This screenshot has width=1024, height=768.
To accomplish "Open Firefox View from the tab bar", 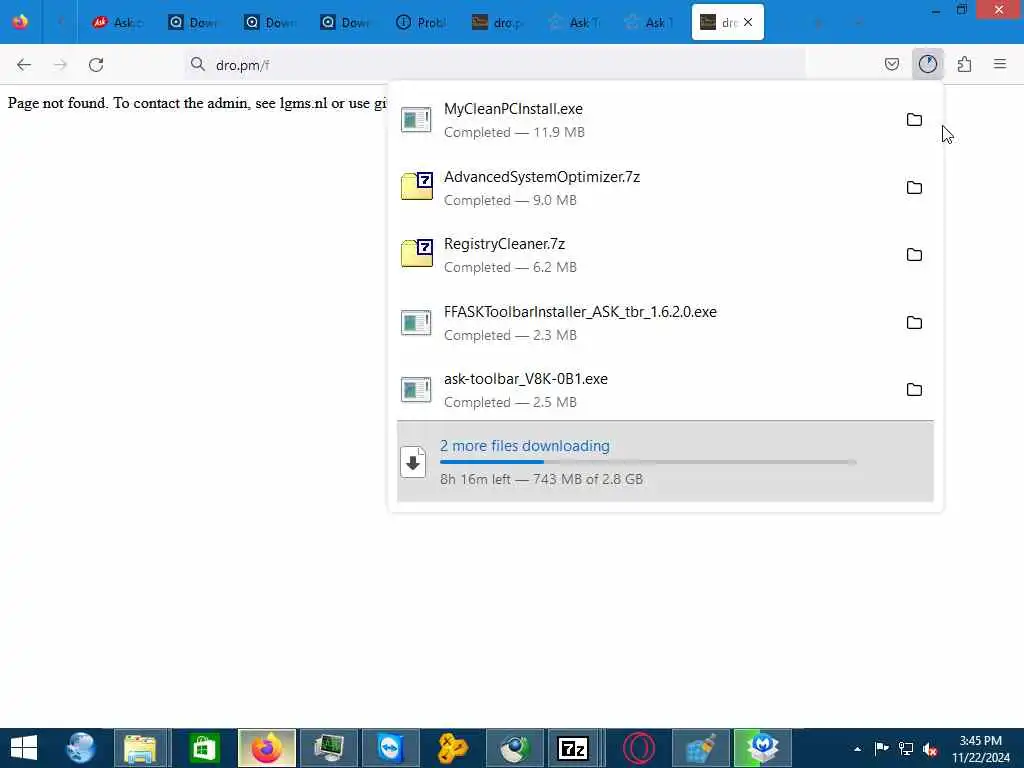I will click(20, 22).
